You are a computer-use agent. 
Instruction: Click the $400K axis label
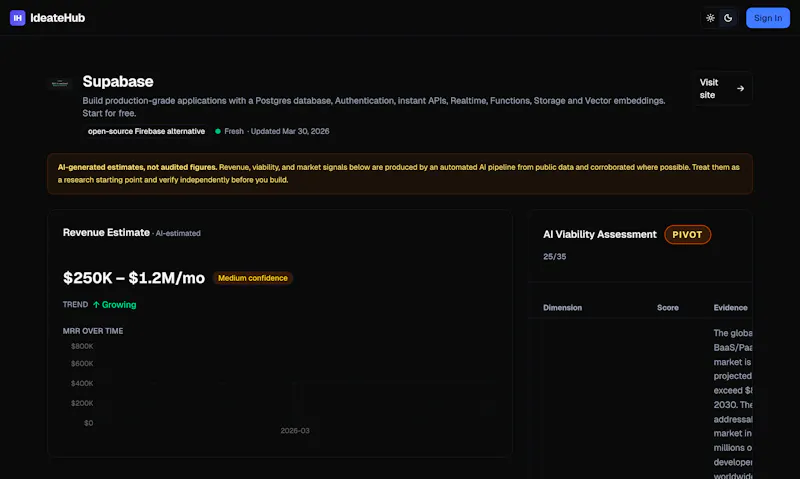pos(82,384)
